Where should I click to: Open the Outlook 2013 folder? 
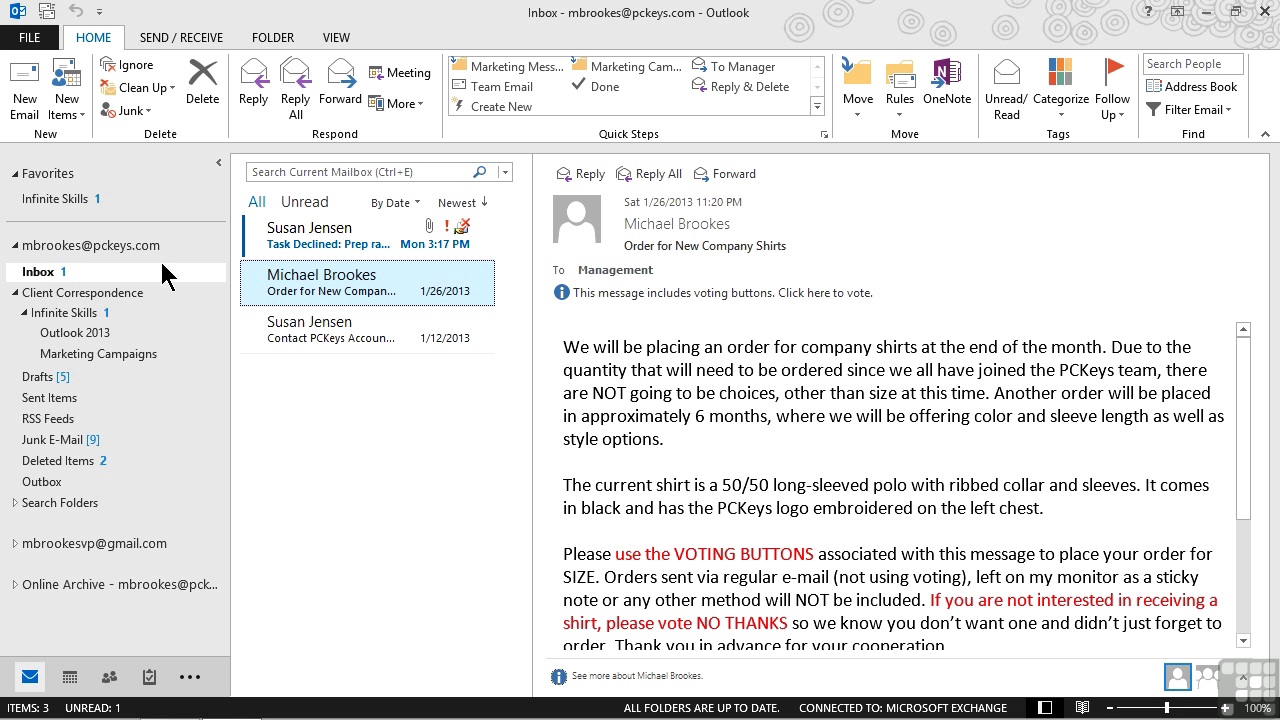pos(75,333)
